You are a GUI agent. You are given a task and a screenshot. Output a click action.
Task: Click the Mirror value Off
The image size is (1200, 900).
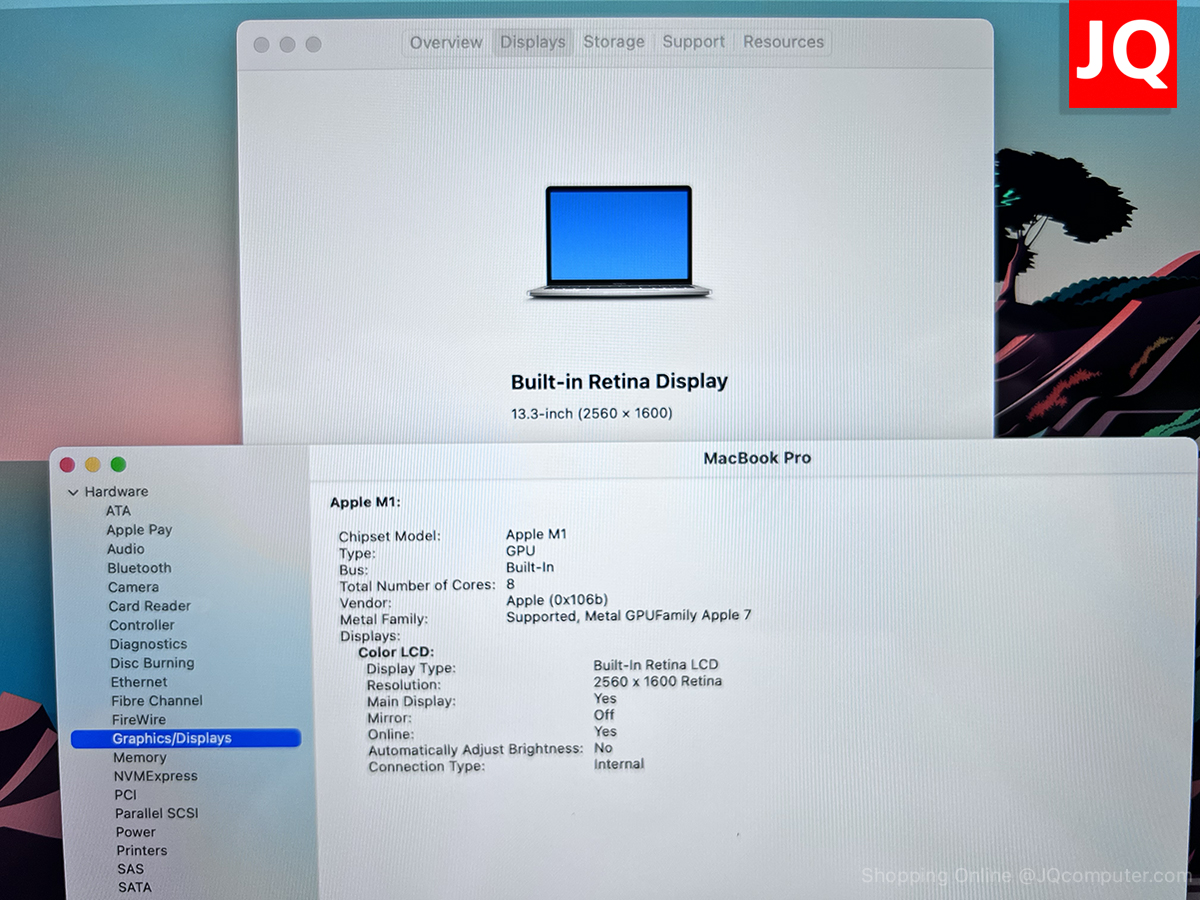(x=604, y=715)
